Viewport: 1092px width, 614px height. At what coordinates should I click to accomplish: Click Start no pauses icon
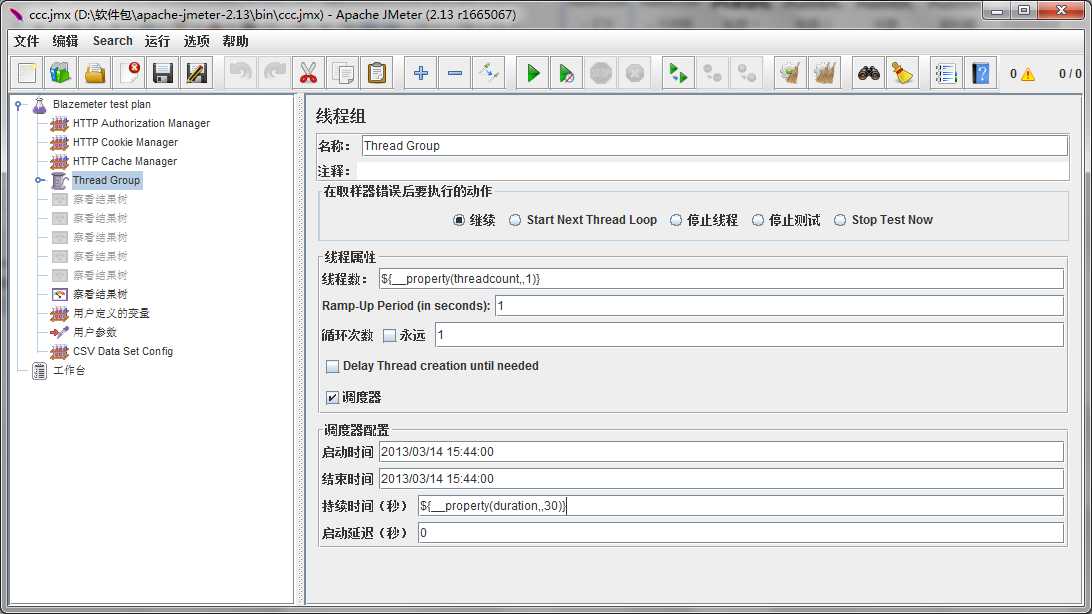[x=567, y=73]
